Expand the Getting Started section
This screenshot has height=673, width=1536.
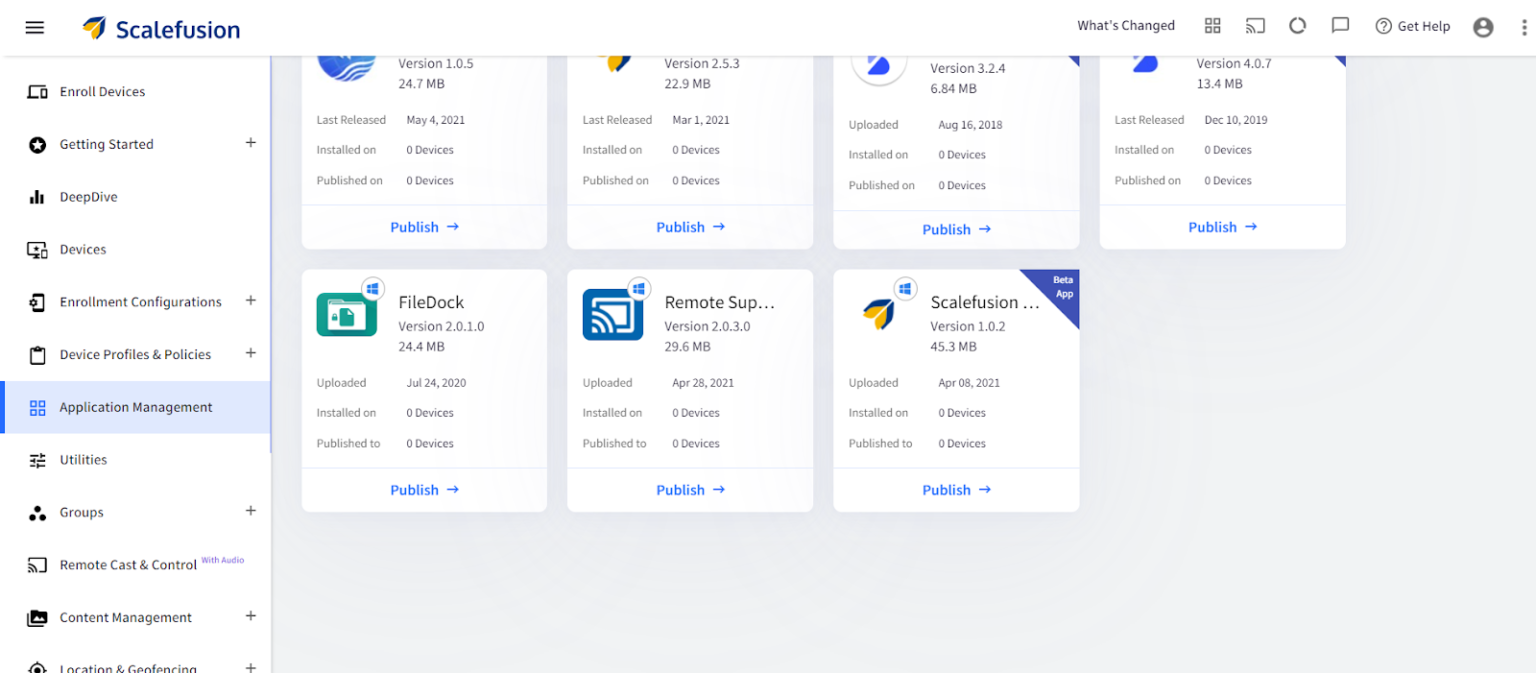tap(251, 143)
